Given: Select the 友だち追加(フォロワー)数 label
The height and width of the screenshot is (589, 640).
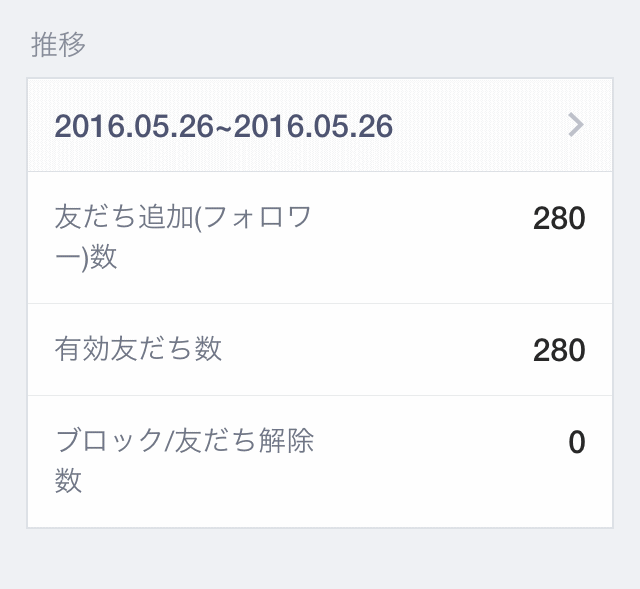Looking at the screenshot, I should point(183,237).
